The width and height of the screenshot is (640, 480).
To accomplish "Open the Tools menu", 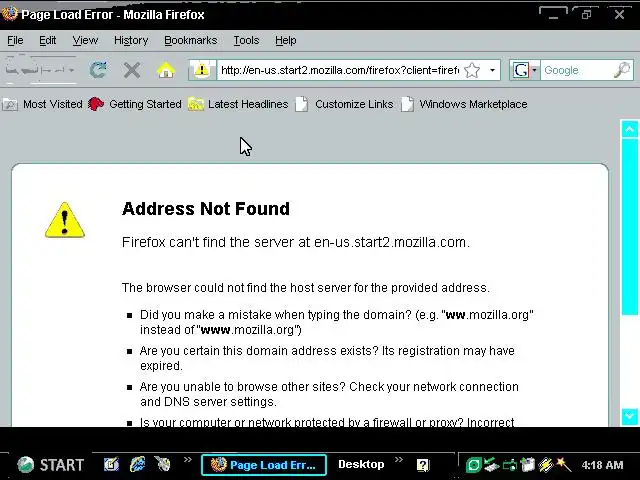I will pyautogui.click(x=246, y=40).
